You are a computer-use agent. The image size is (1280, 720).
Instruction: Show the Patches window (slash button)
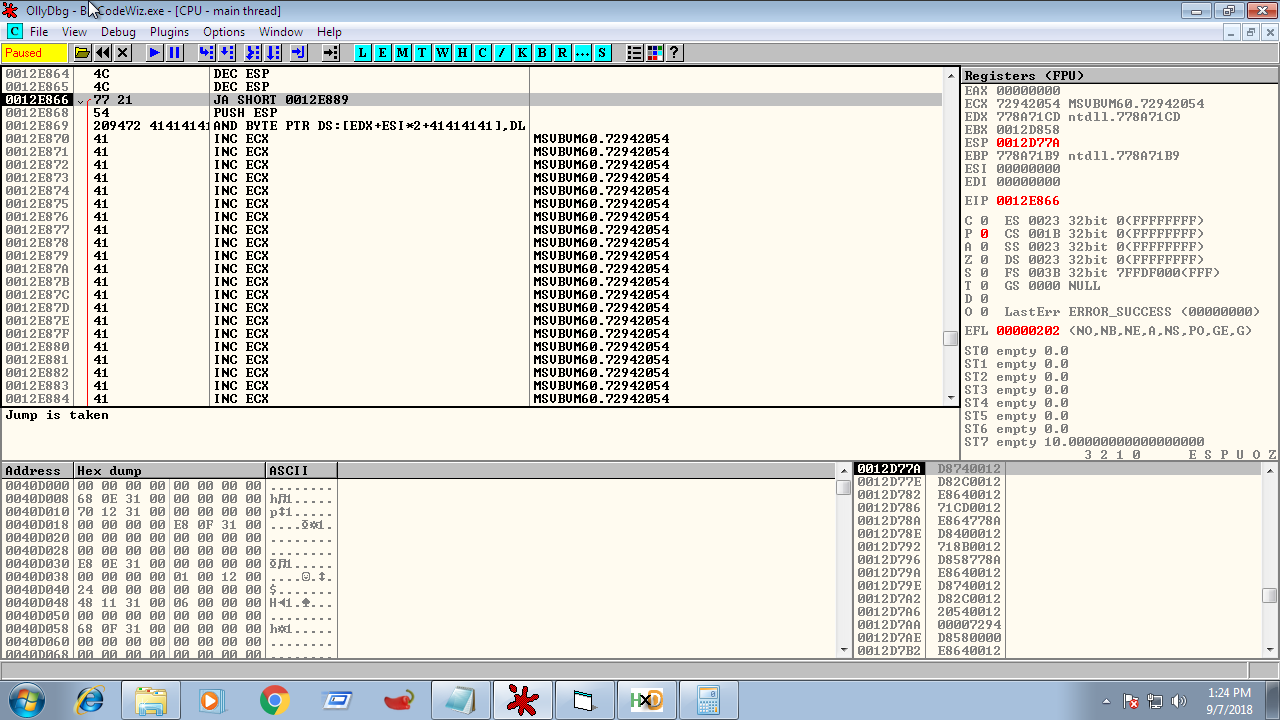point(503,53)
